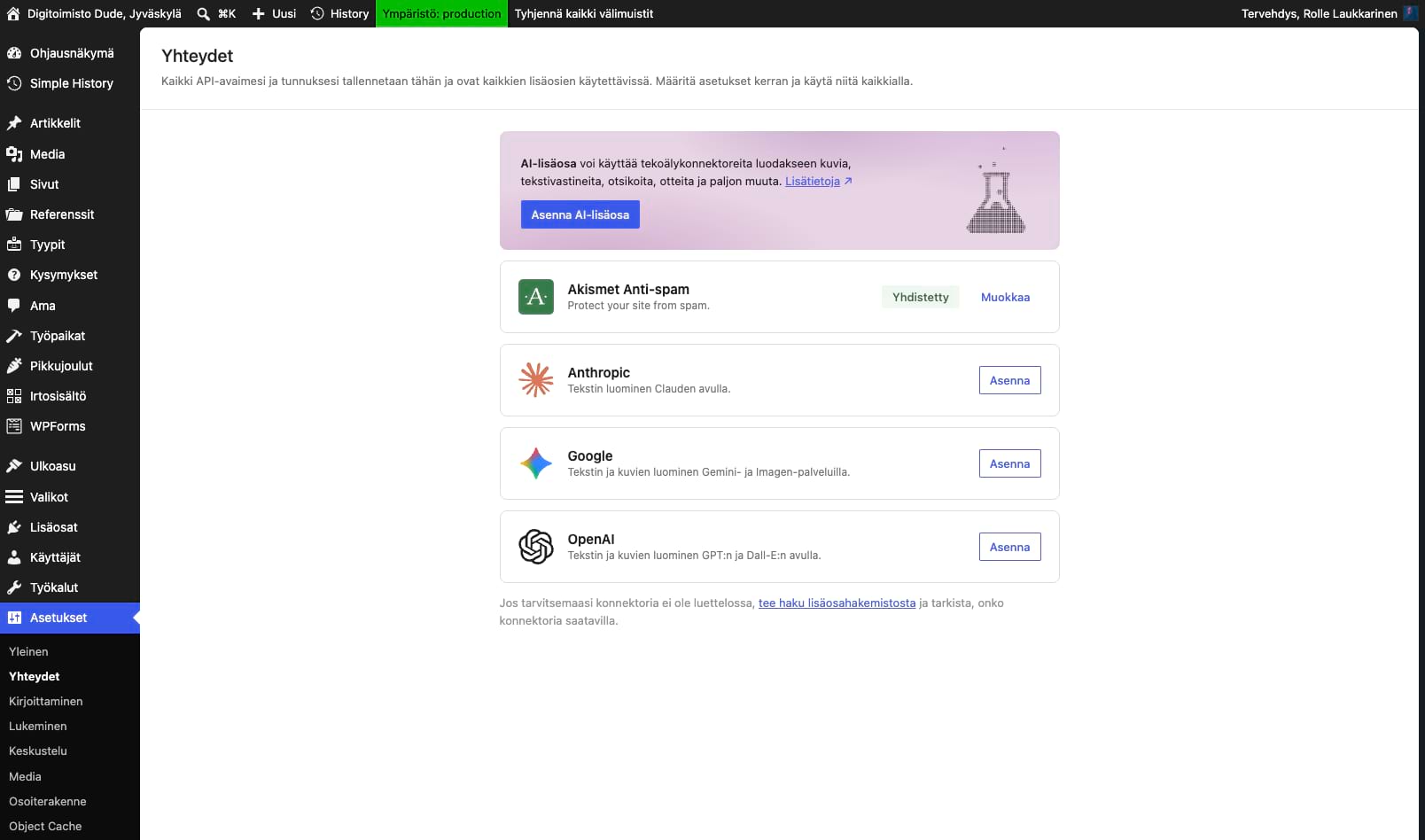Open Lukeminen settings submenu item
1425x840 pixels.
pos(38,726)
